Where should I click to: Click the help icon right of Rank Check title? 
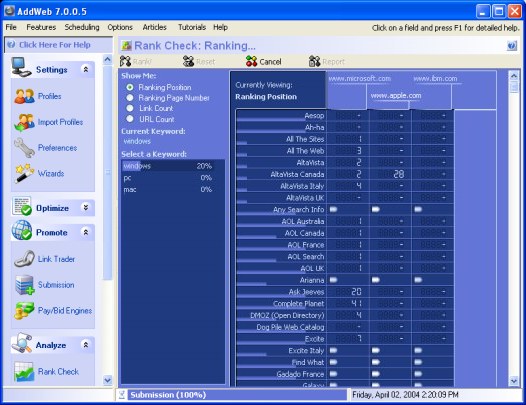click(512, 45)
